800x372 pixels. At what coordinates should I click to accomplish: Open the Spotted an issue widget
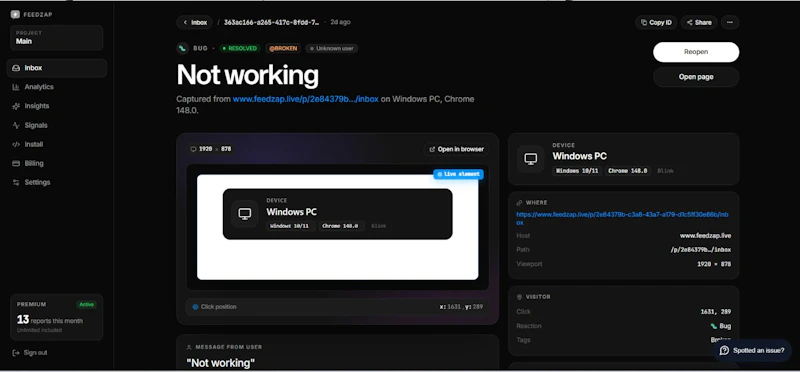(753, 351)
